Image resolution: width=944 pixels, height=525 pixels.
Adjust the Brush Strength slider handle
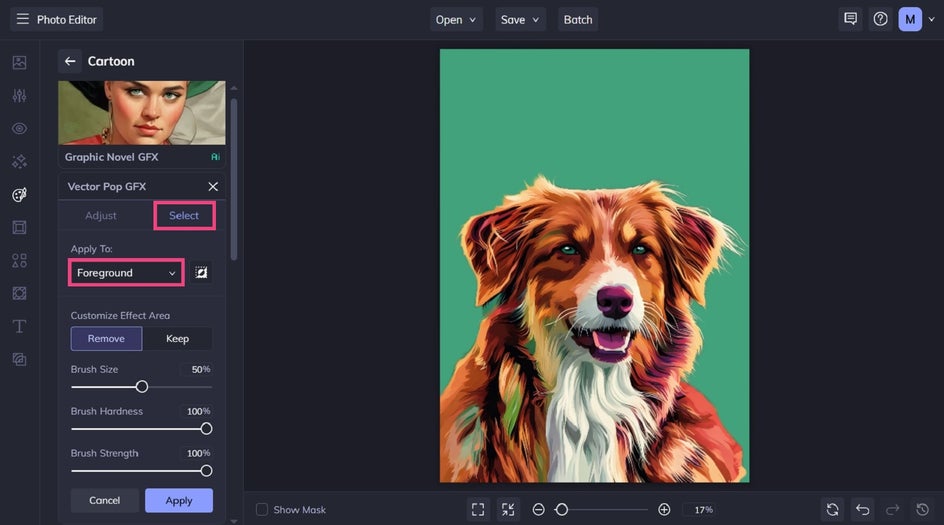[x=206, y=471]
